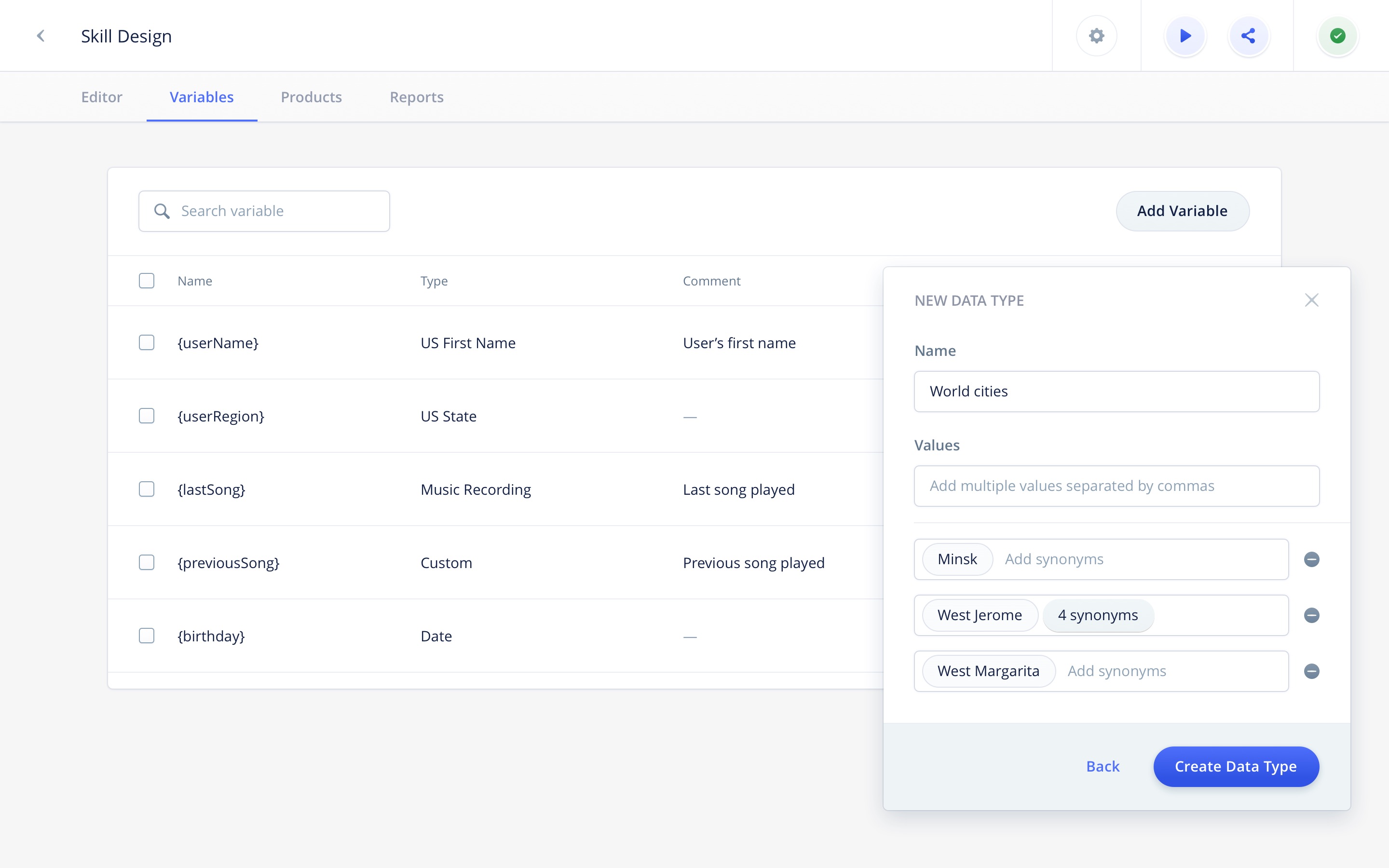Check the select-all checkbox in table header
This screenshot has width=1389, height=868.
click(146, 281)
